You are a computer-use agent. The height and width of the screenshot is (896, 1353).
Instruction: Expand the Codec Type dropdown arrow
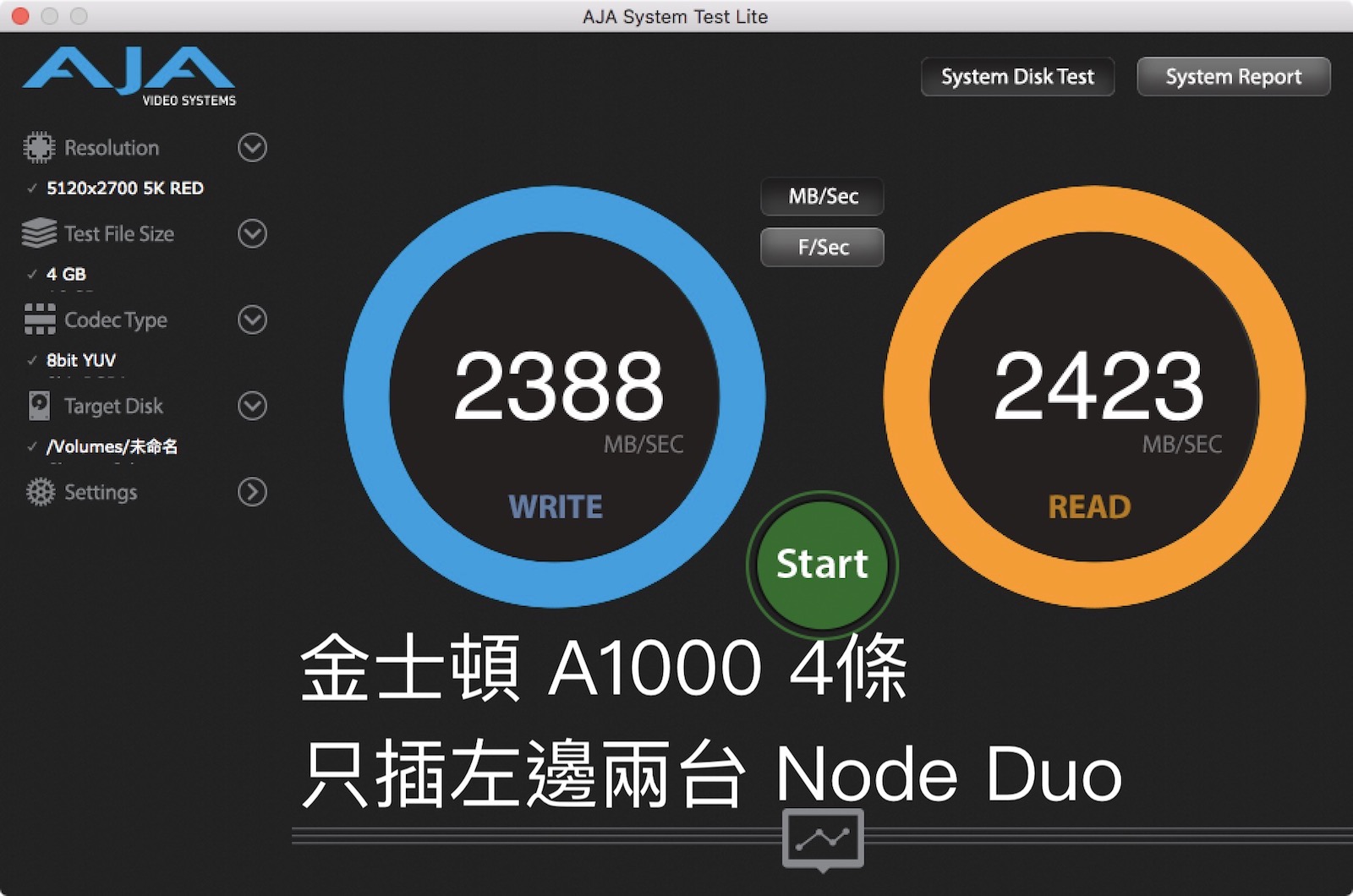pyautogui.click(x=252, y=320)
